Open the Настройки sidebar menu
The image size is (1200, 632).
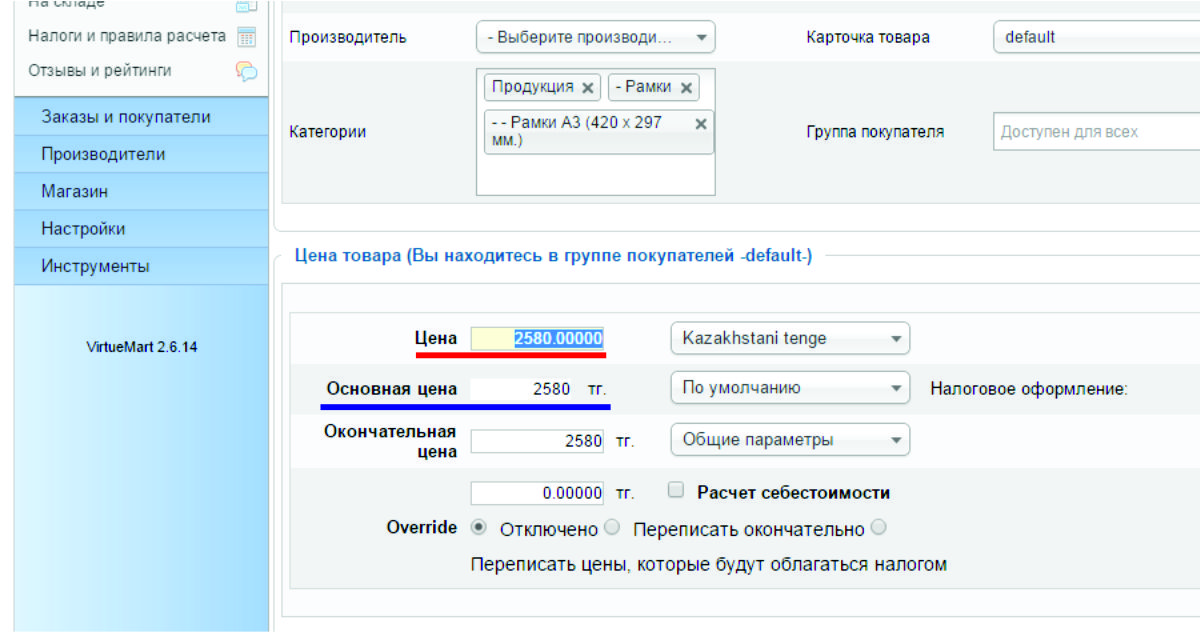tap(83, 228)
